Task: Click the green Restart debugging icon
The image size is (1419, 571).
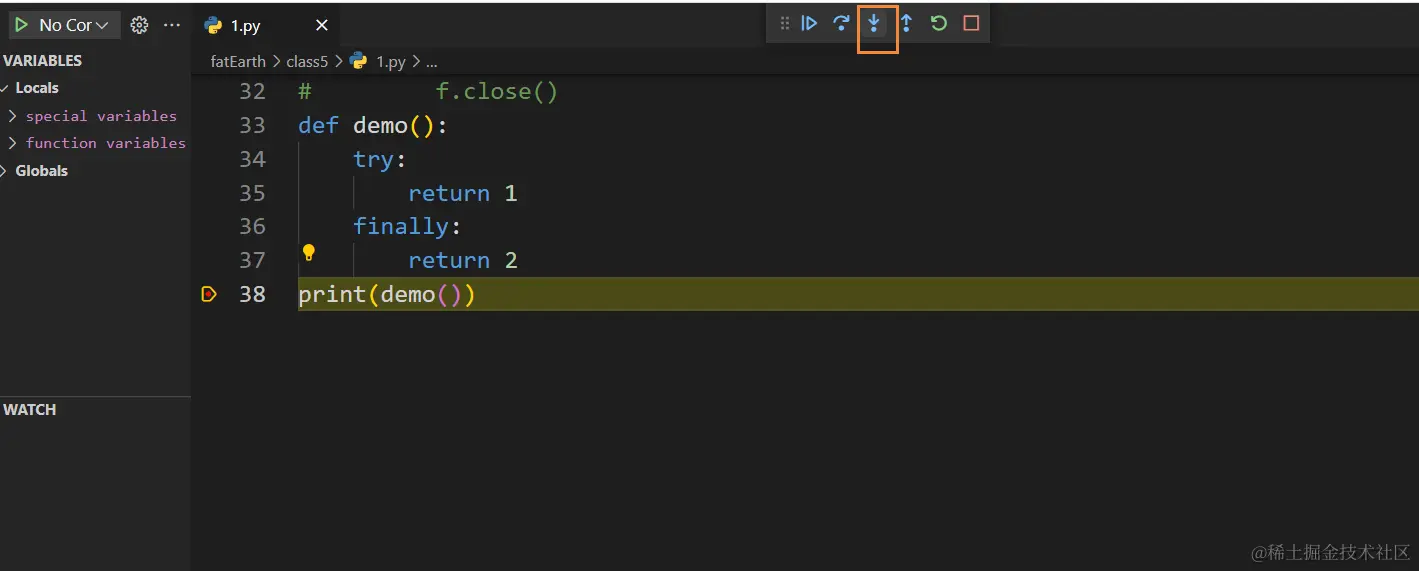Action: (x=939, y=23)
